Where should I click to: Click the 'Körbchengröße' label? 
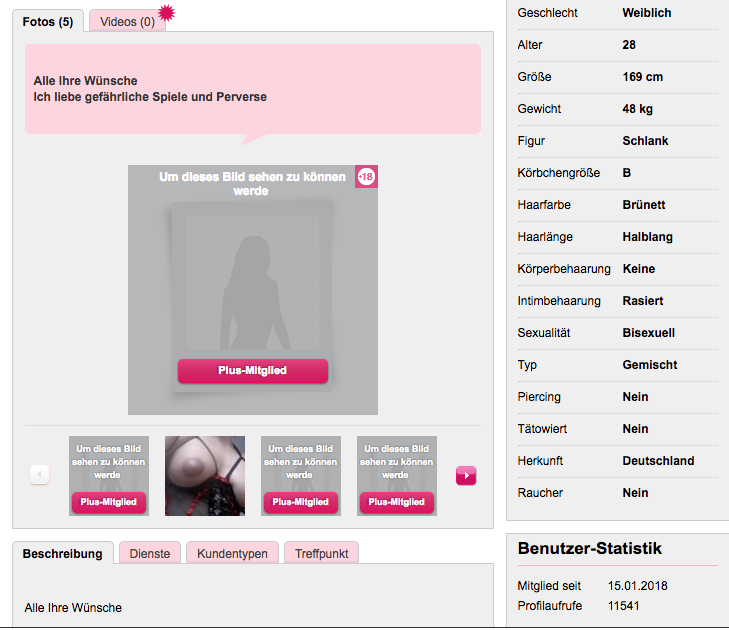click(559, 173)
